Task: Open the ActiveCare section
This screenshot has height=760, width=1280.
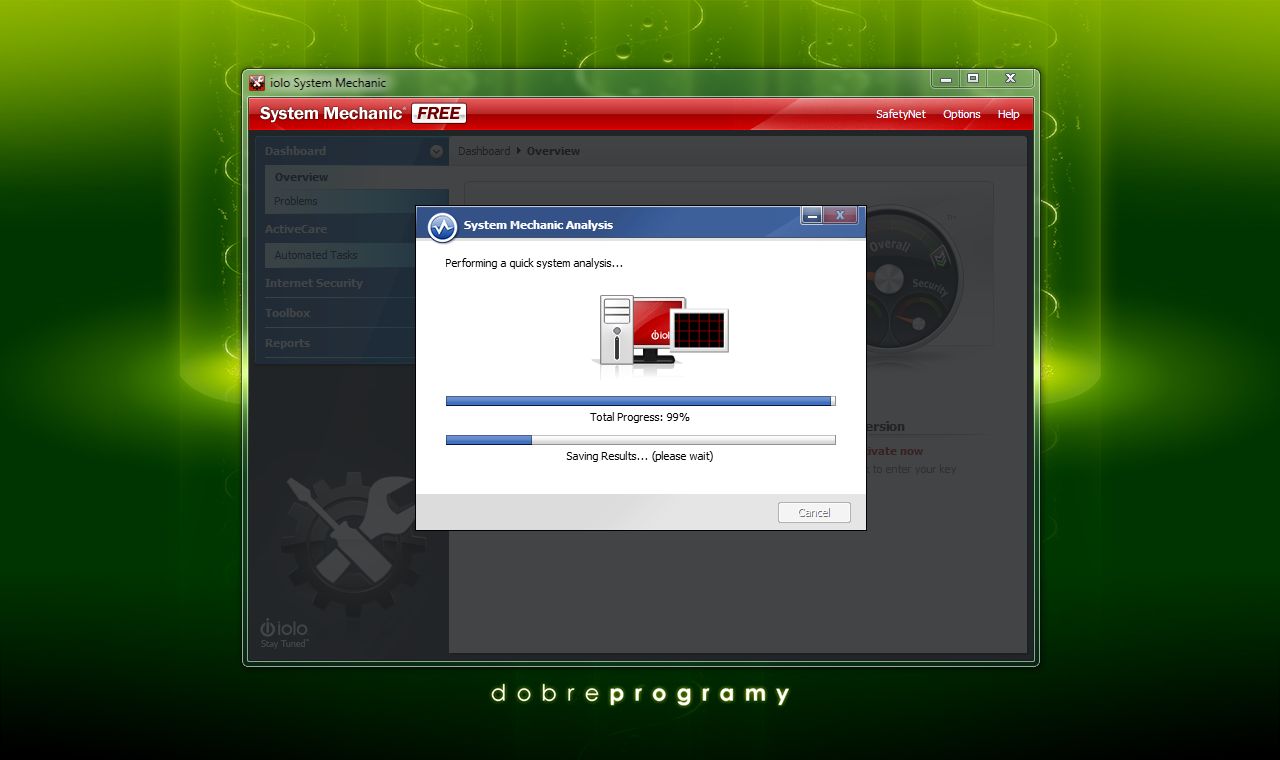Action: pos(296,229)
